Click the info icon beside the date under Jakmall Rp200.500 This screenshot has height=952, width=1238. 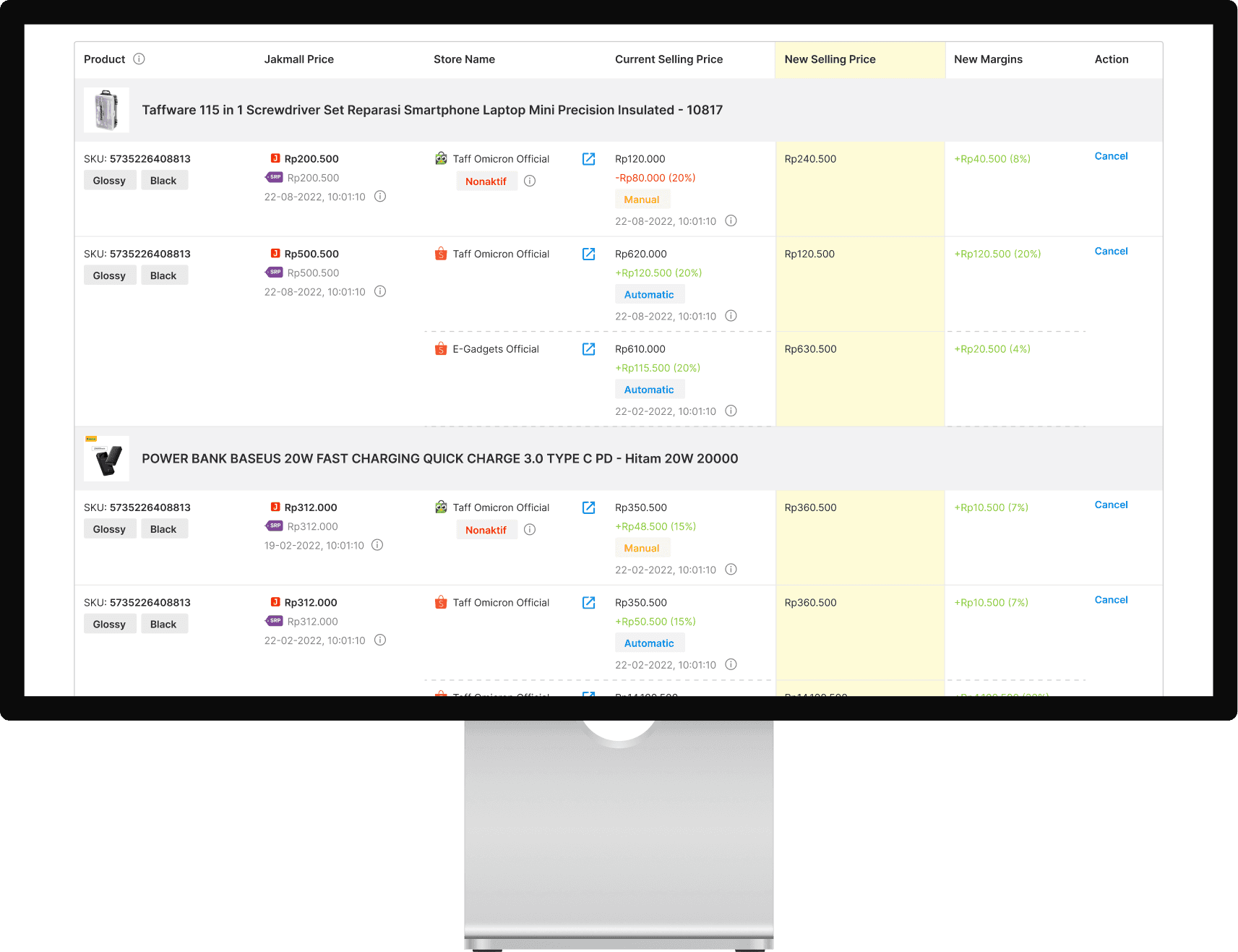380,197
